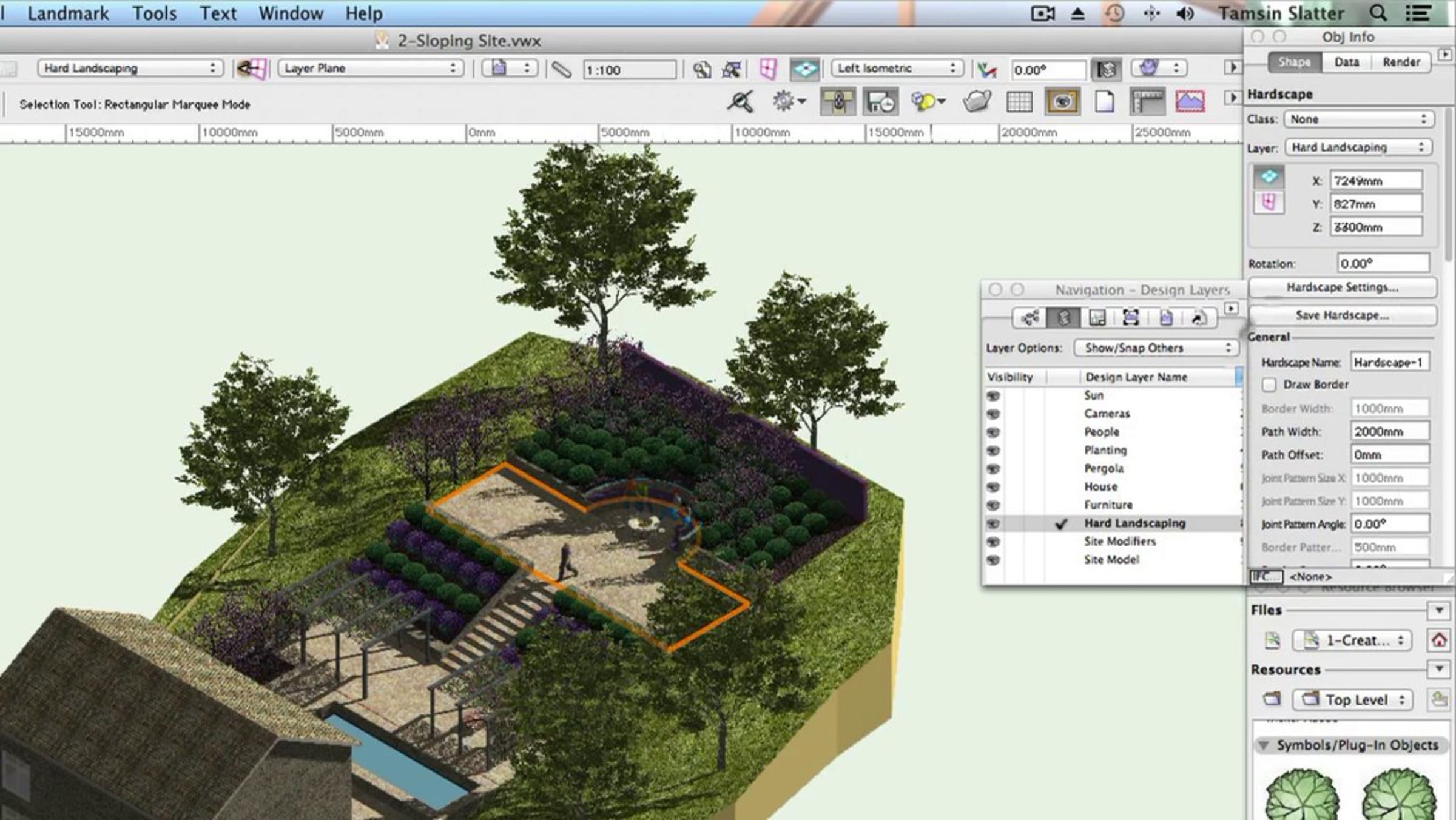
Task: Click the Save Hardscape button
Action: (x=1342, y=315)
